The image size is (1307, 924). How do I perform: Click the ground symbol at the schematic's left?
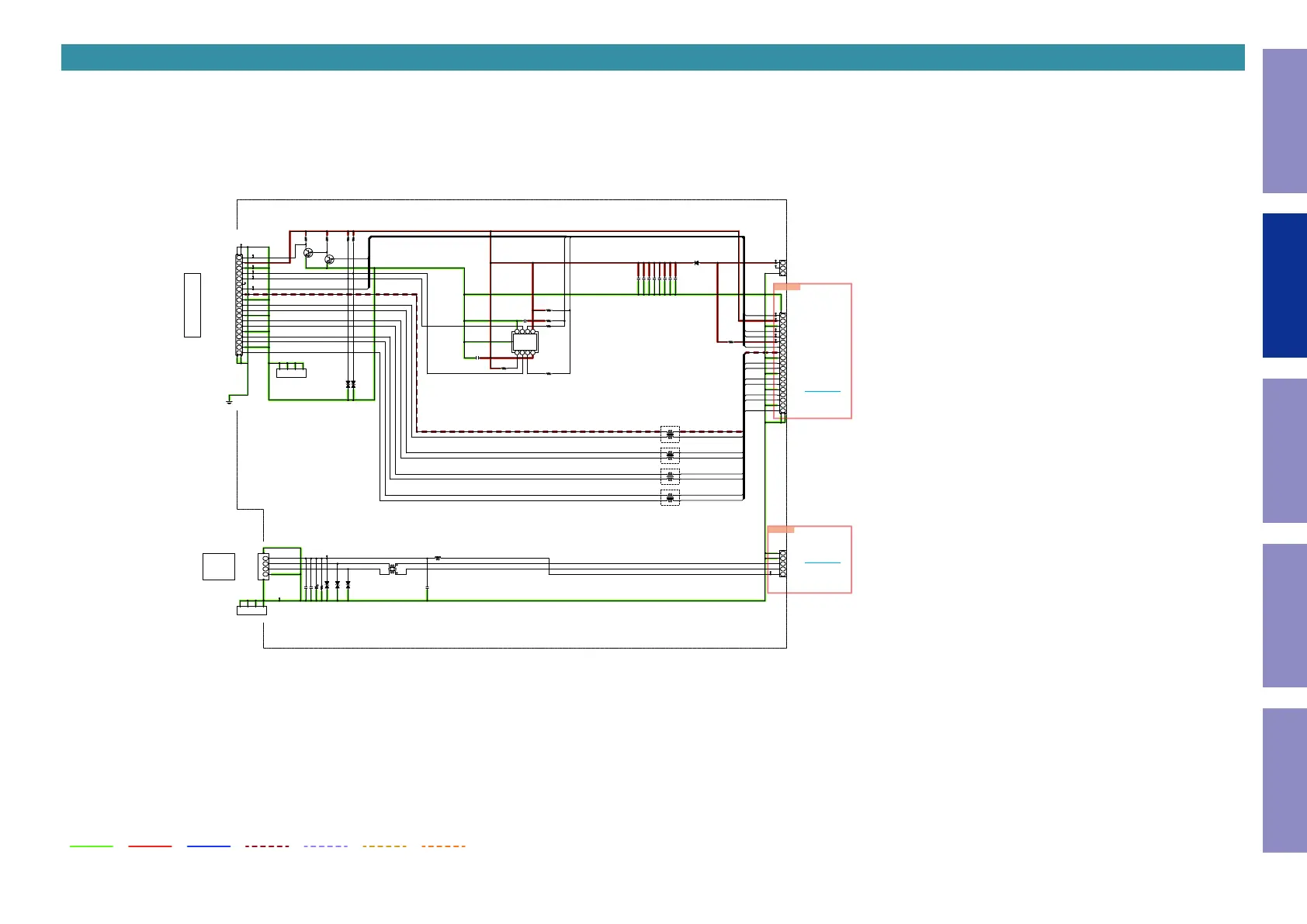(x=229, y=401)
